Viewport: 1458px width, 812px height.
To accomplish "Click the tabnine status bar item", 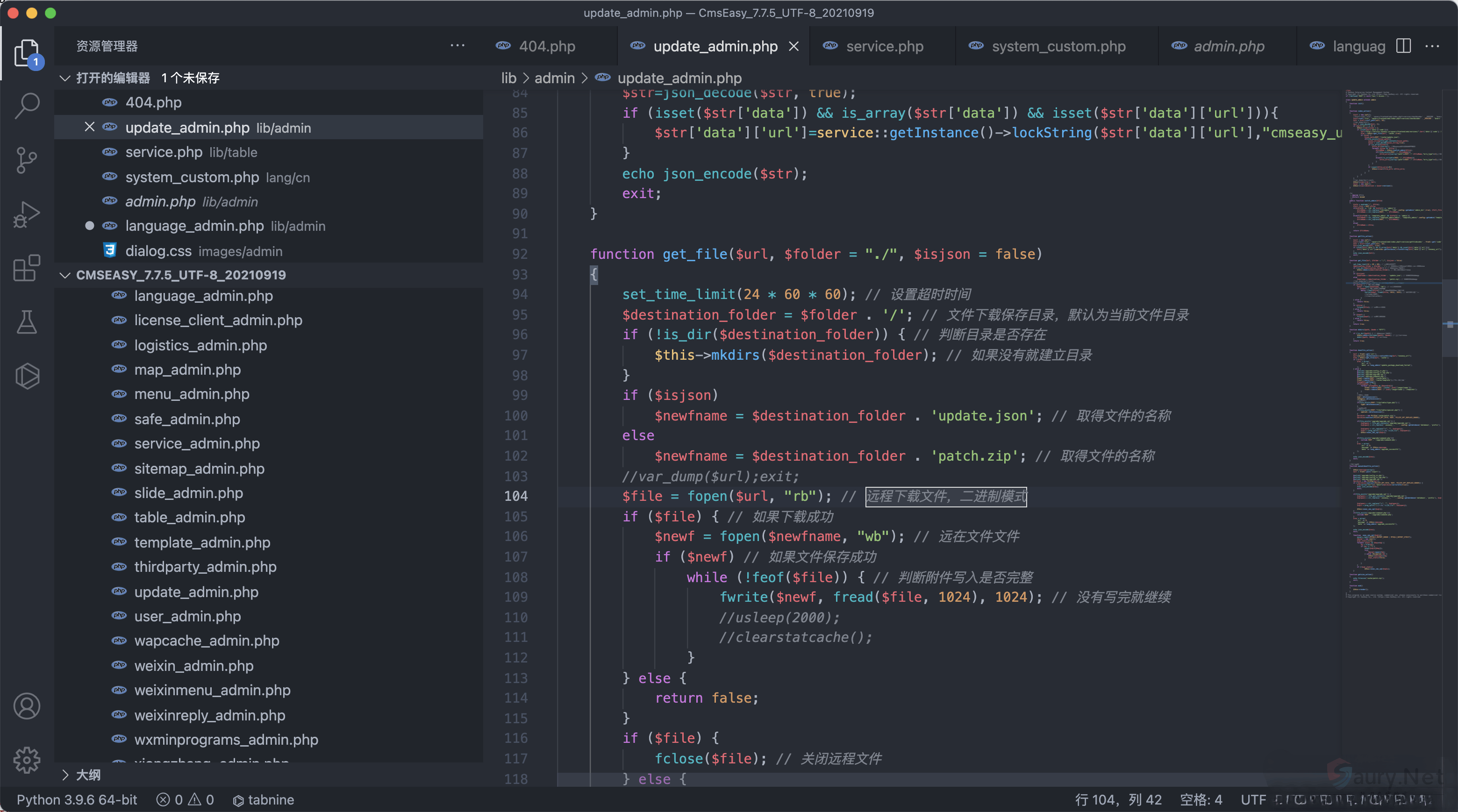I will 264,799.
